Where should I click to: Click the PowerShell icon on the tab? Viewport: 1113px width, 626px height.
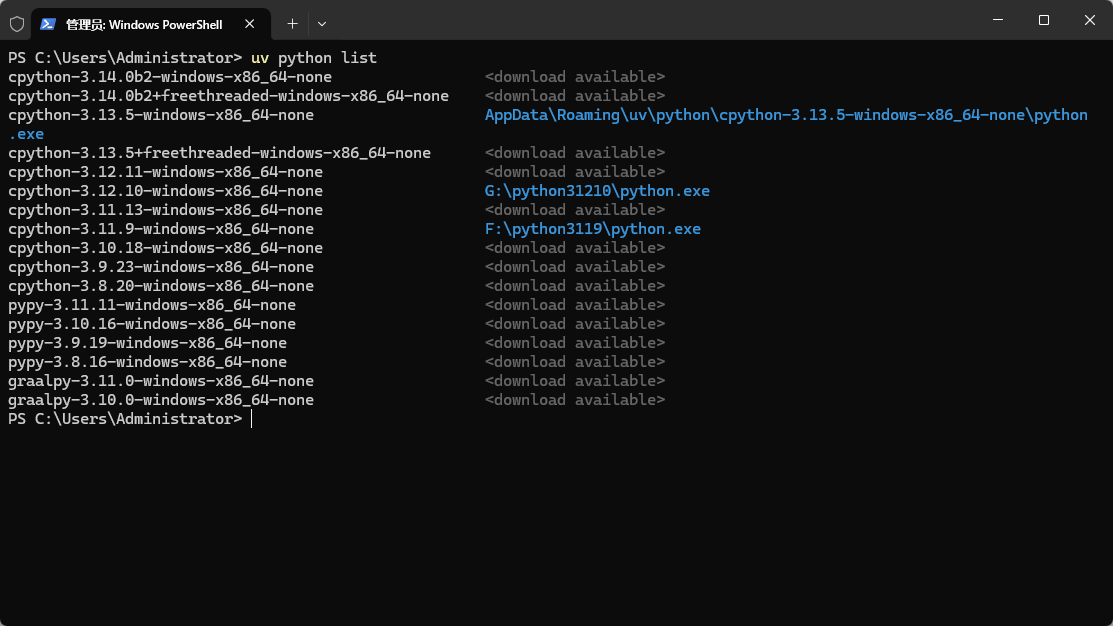[48, 24]
